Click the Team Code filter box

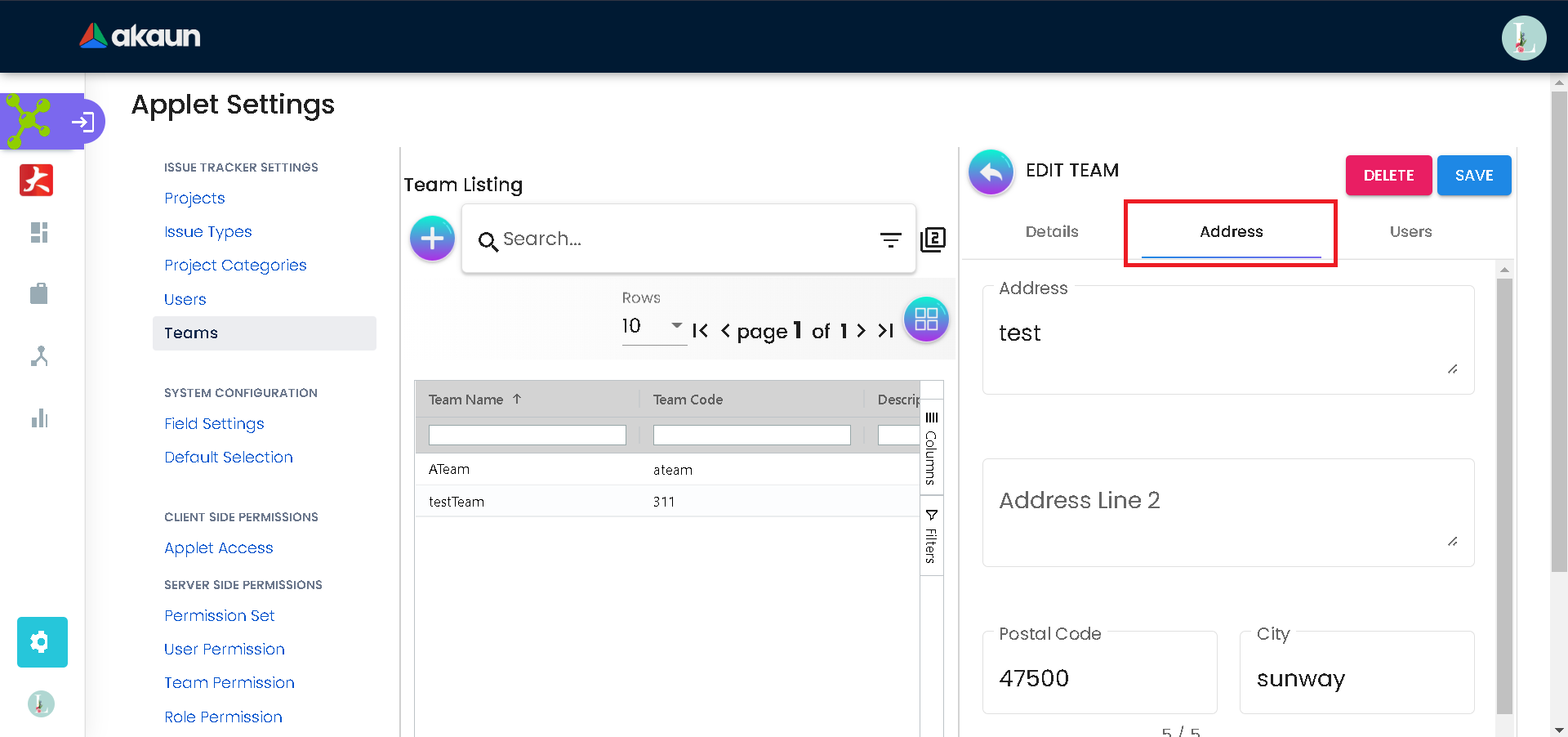(x=752, y=435)
